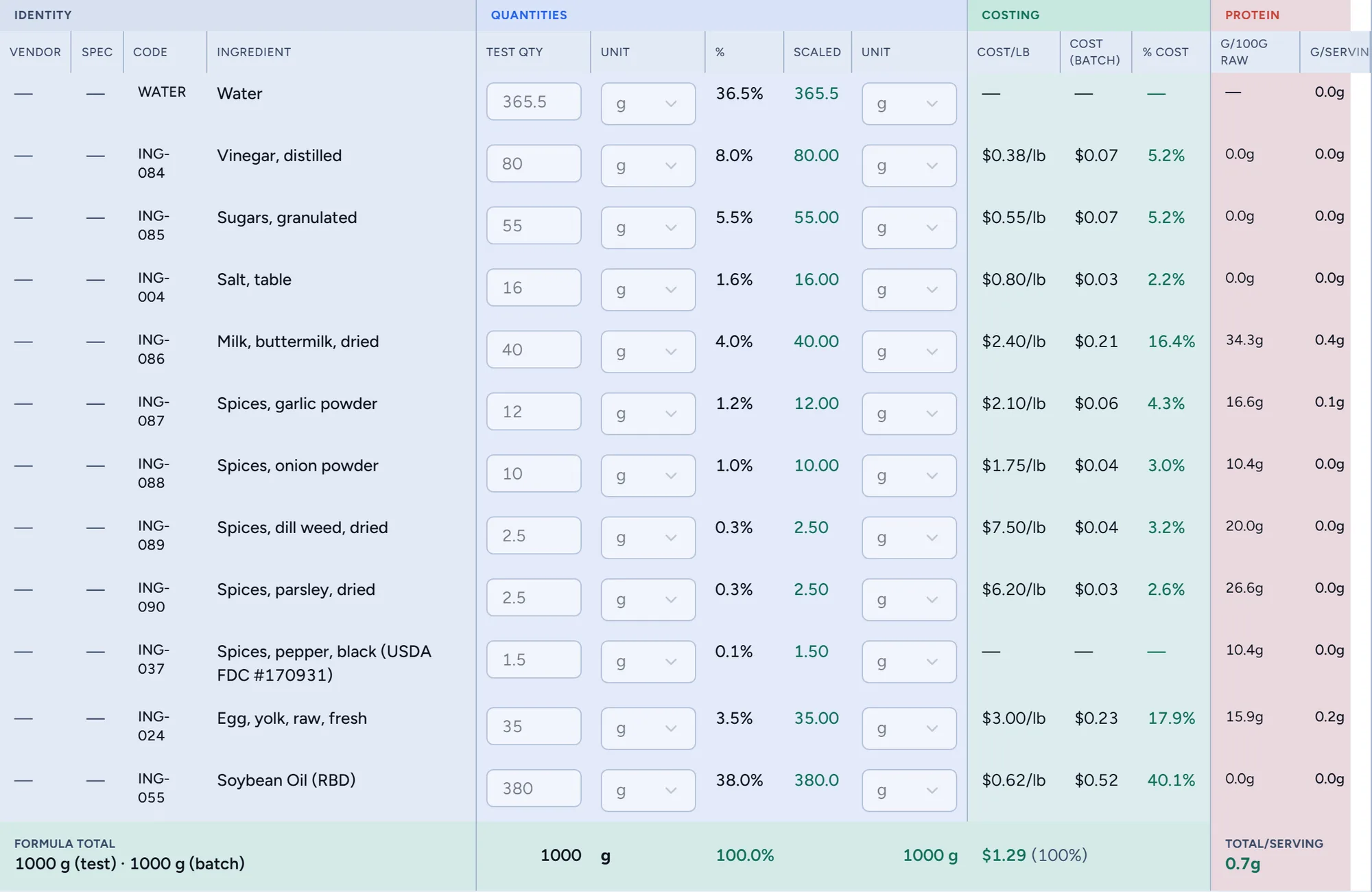Edit the Vinegar test quantity field 80
The width and height of the screenshot is (1372, 892).
(534, 163)
